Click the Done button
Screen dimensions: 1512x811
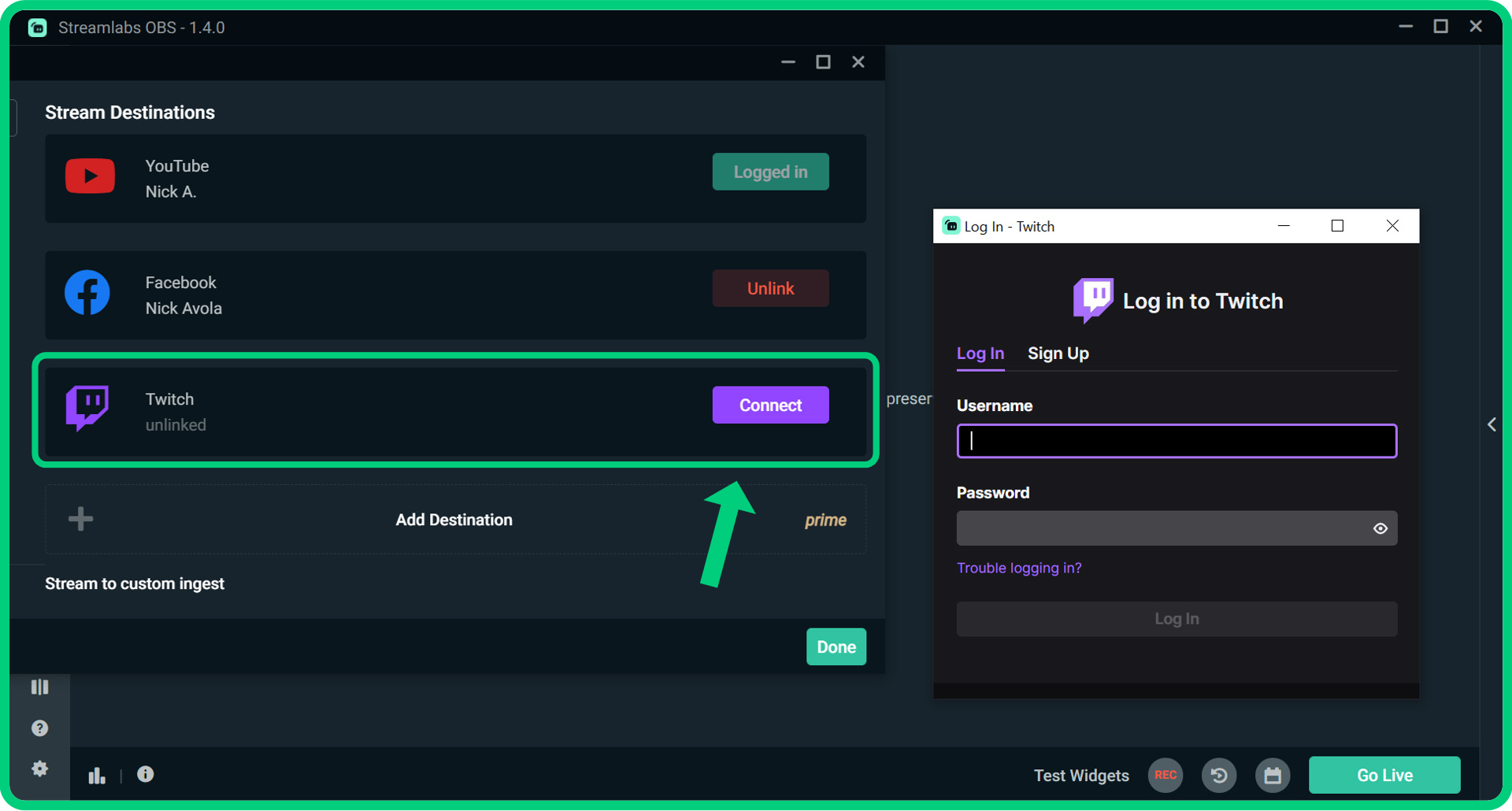click(836, 646)
